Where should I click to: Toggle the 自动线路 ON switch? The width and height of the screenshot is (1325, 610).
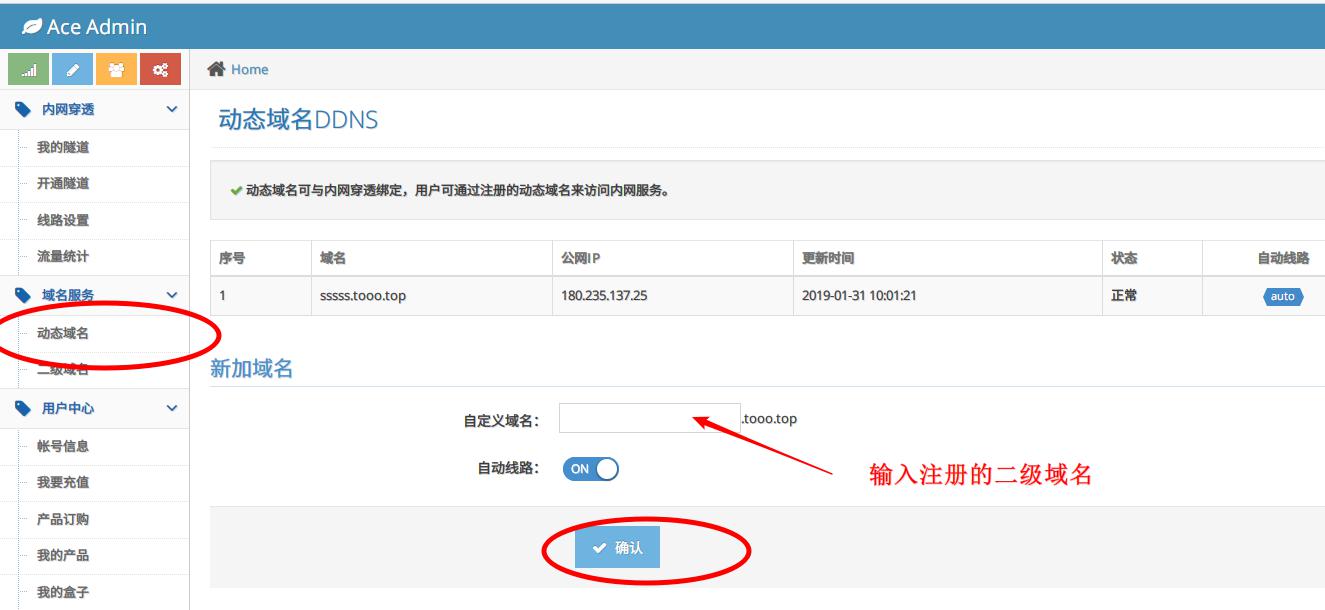tap(591, 469)
